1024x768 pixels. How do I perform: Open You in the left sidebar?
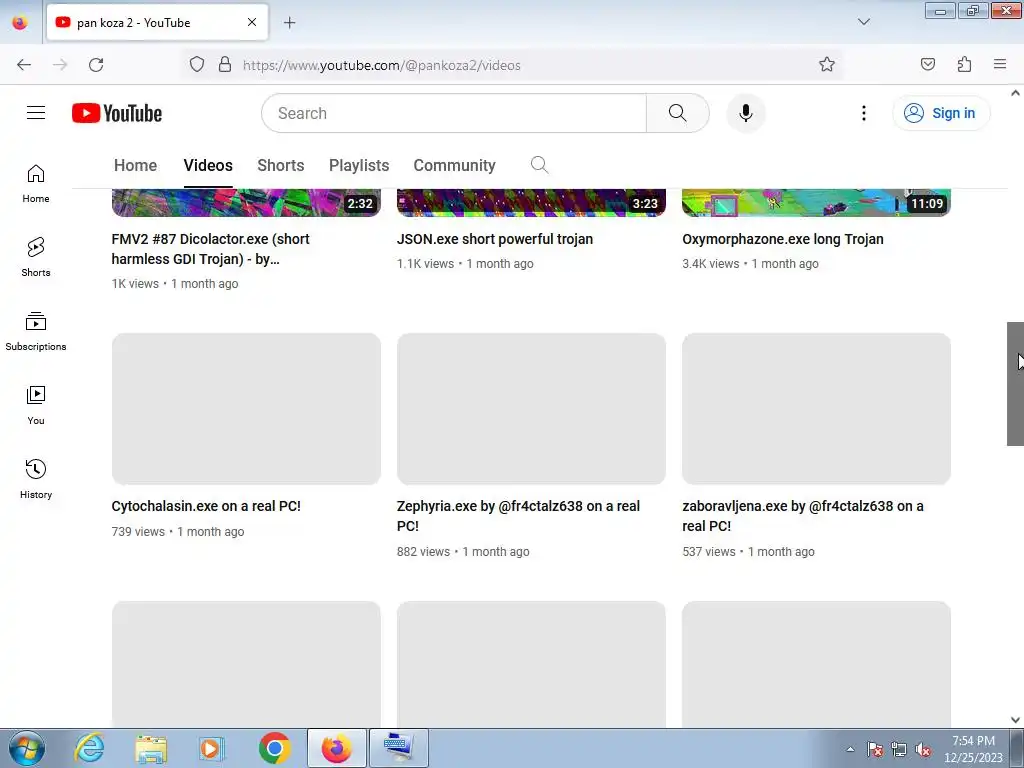coord(36,406)
